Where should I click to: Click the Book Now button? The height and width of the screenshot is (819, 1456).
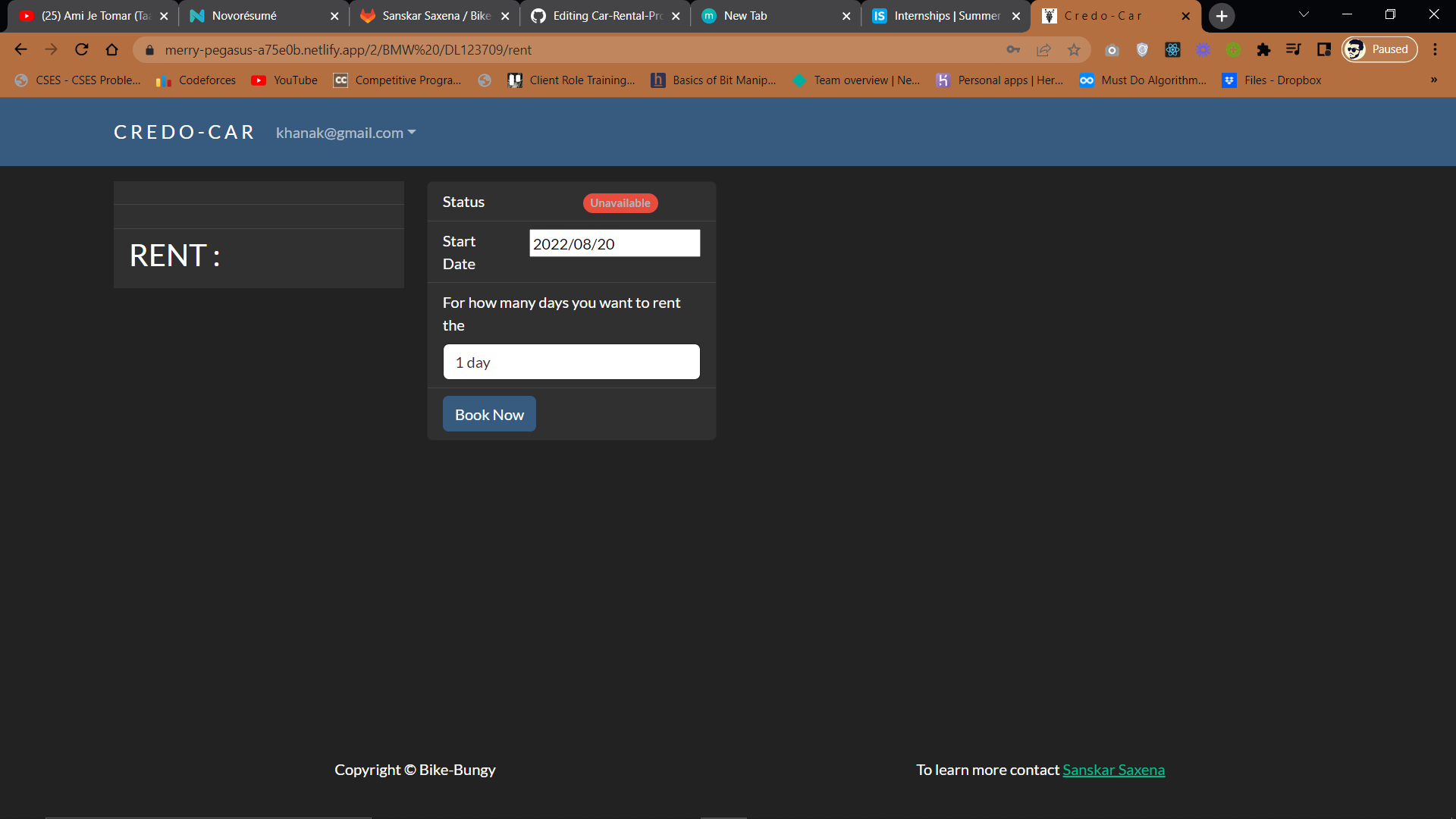(x=489, y=414)
